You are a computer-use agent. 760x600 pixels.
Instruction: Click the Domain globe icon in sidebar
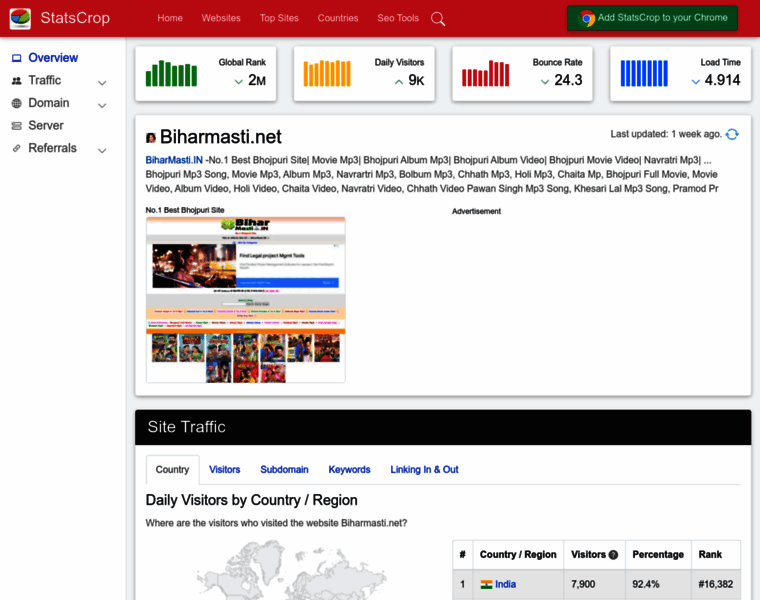coord(16,103)
